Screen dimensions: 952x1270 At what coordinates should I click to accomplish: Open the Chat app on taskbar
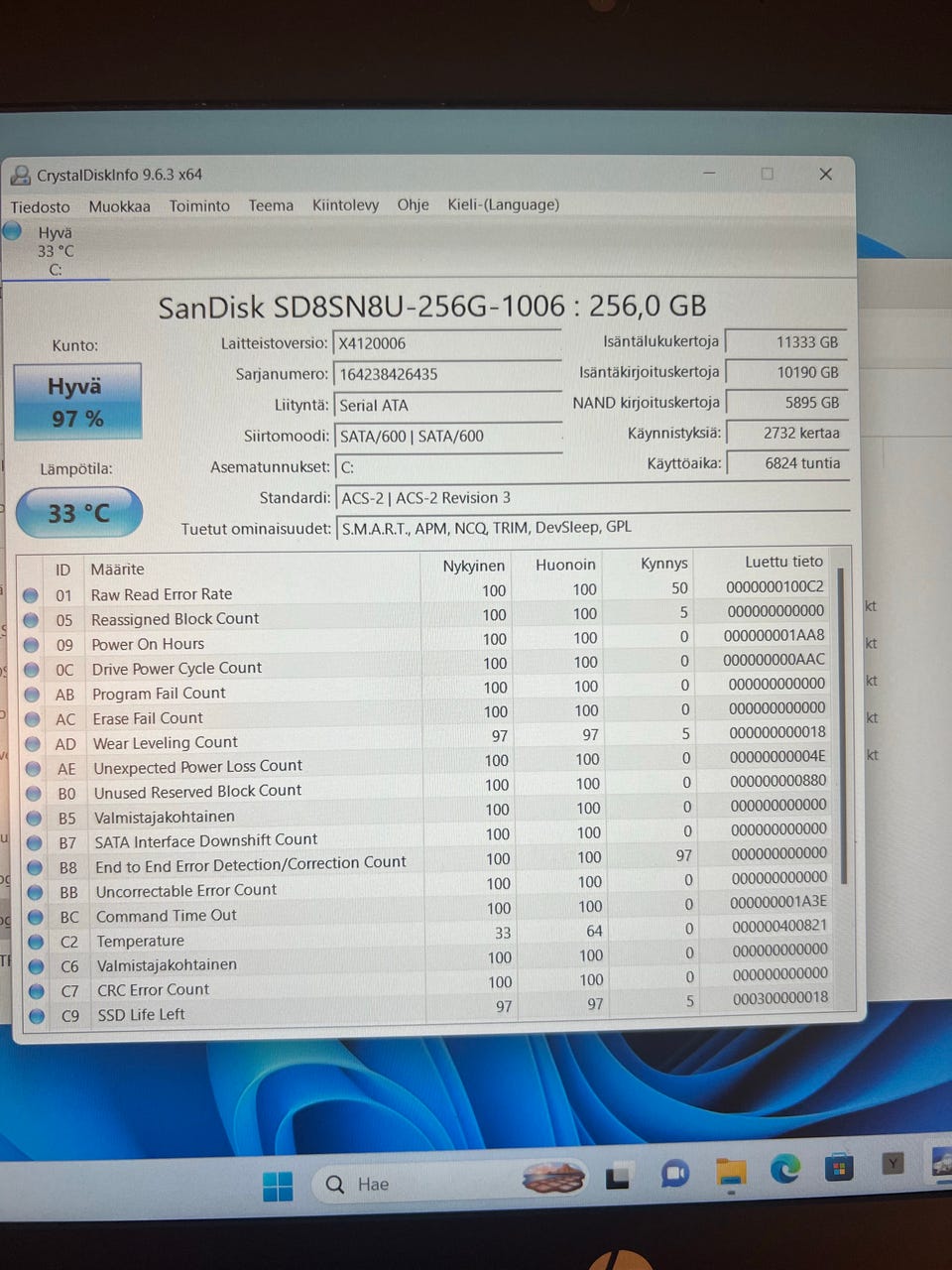pyautogui.click(x=675, y=1175)
